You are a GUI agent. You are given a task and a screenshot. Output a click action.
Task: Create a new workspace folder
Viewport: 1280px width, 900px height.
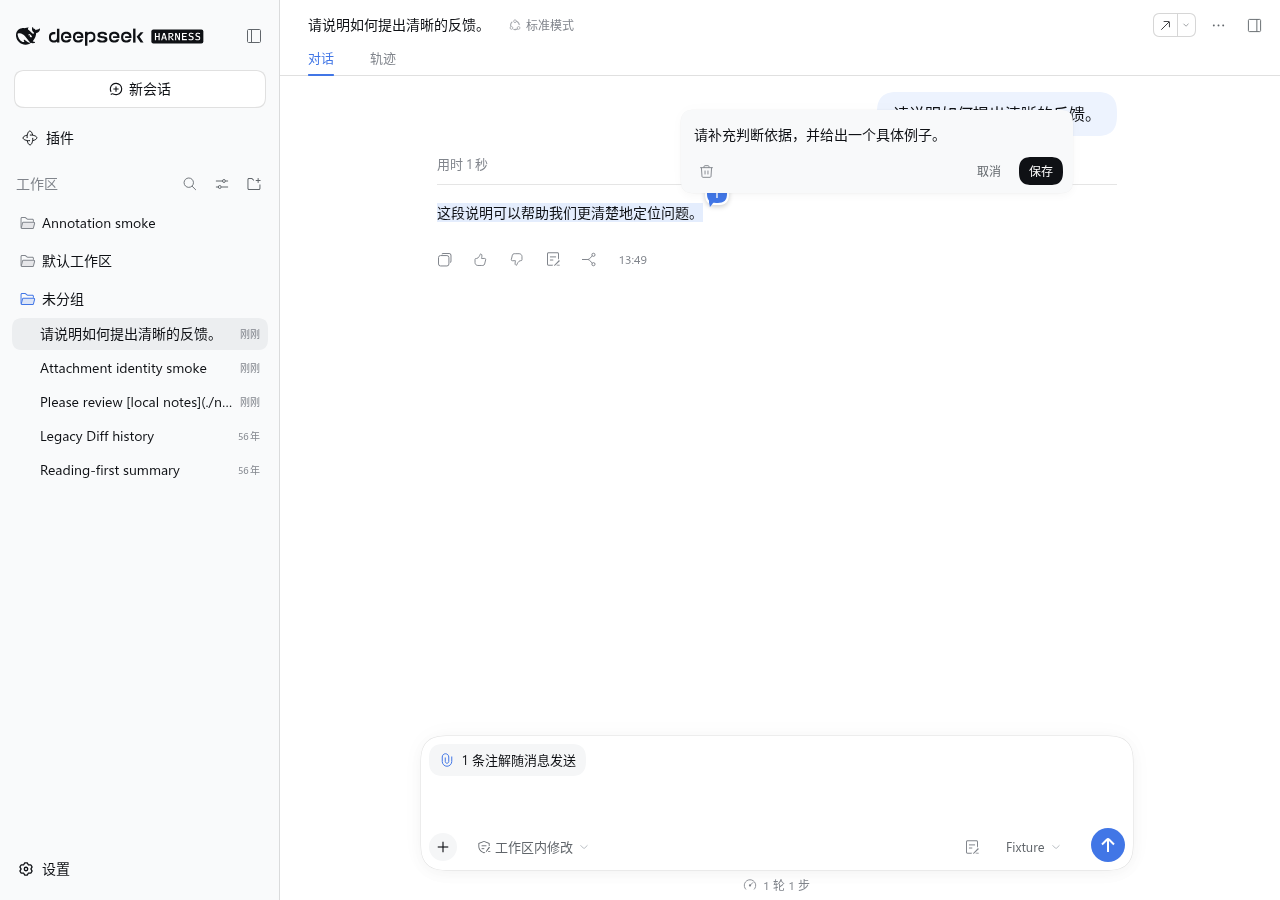(x=254, y=184)
